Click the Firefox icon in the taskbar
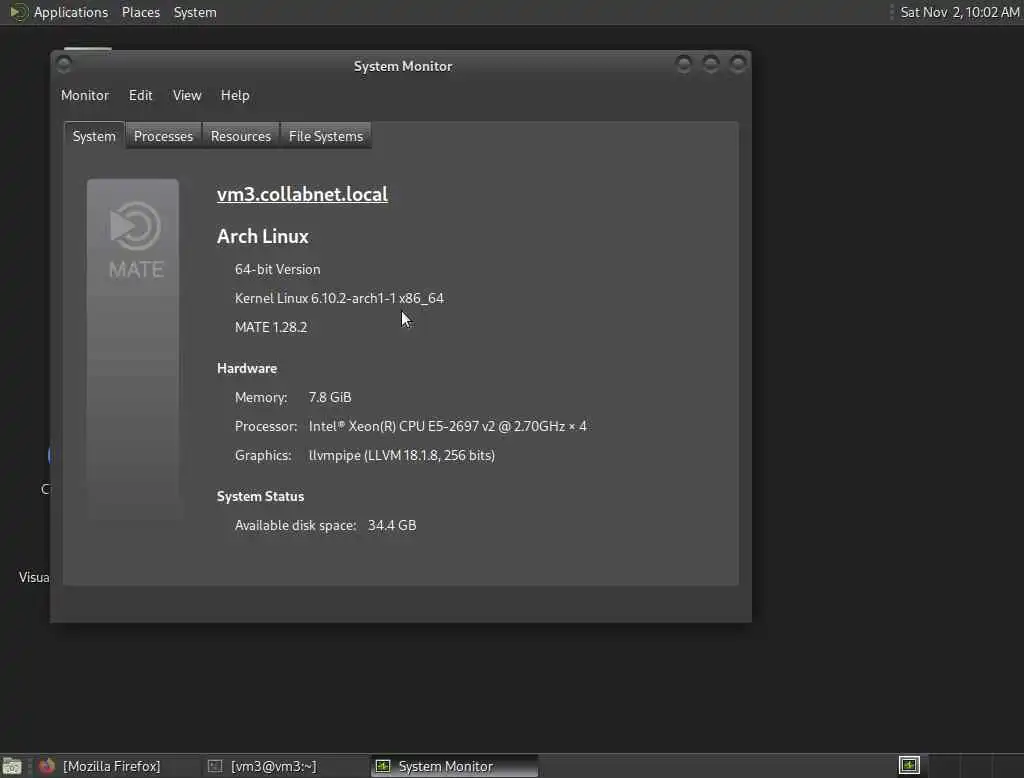 pyautogui.click(x=46, y=766)
